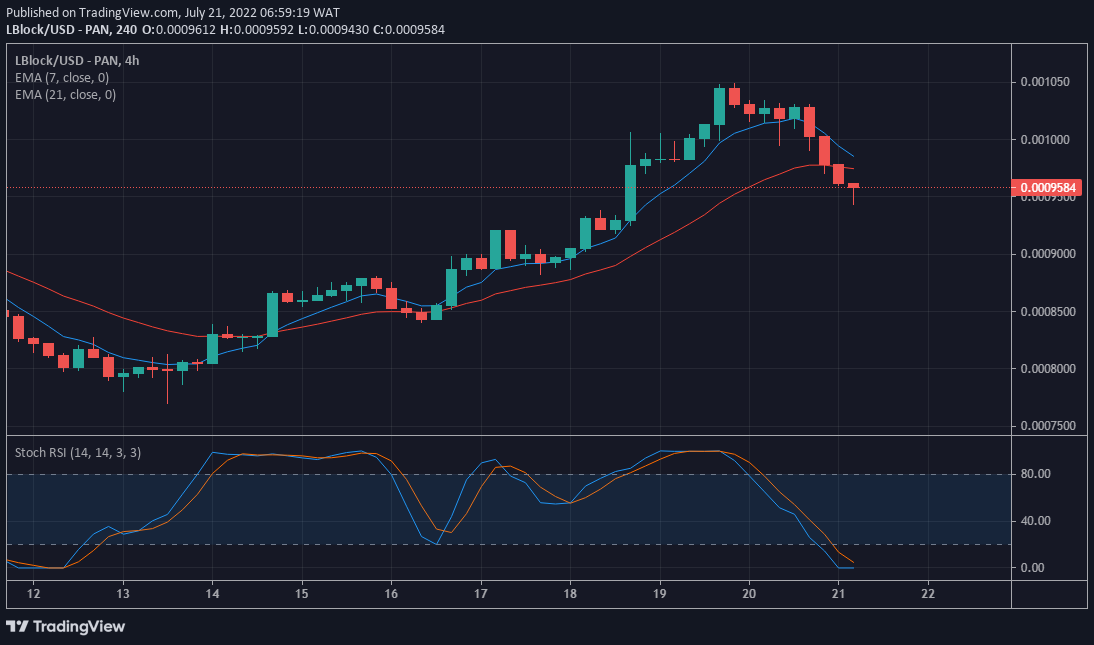Screen dimensions: 1094x645
Task: Select the EMA (7, close, 0) legend
Action: (x=62, y=77)
